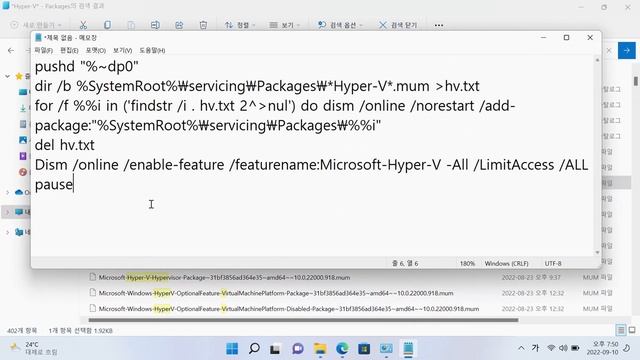Open Chat app on taskbar
Image resolution: width=640 pixels, height=360 pixels.
[298, 349]
